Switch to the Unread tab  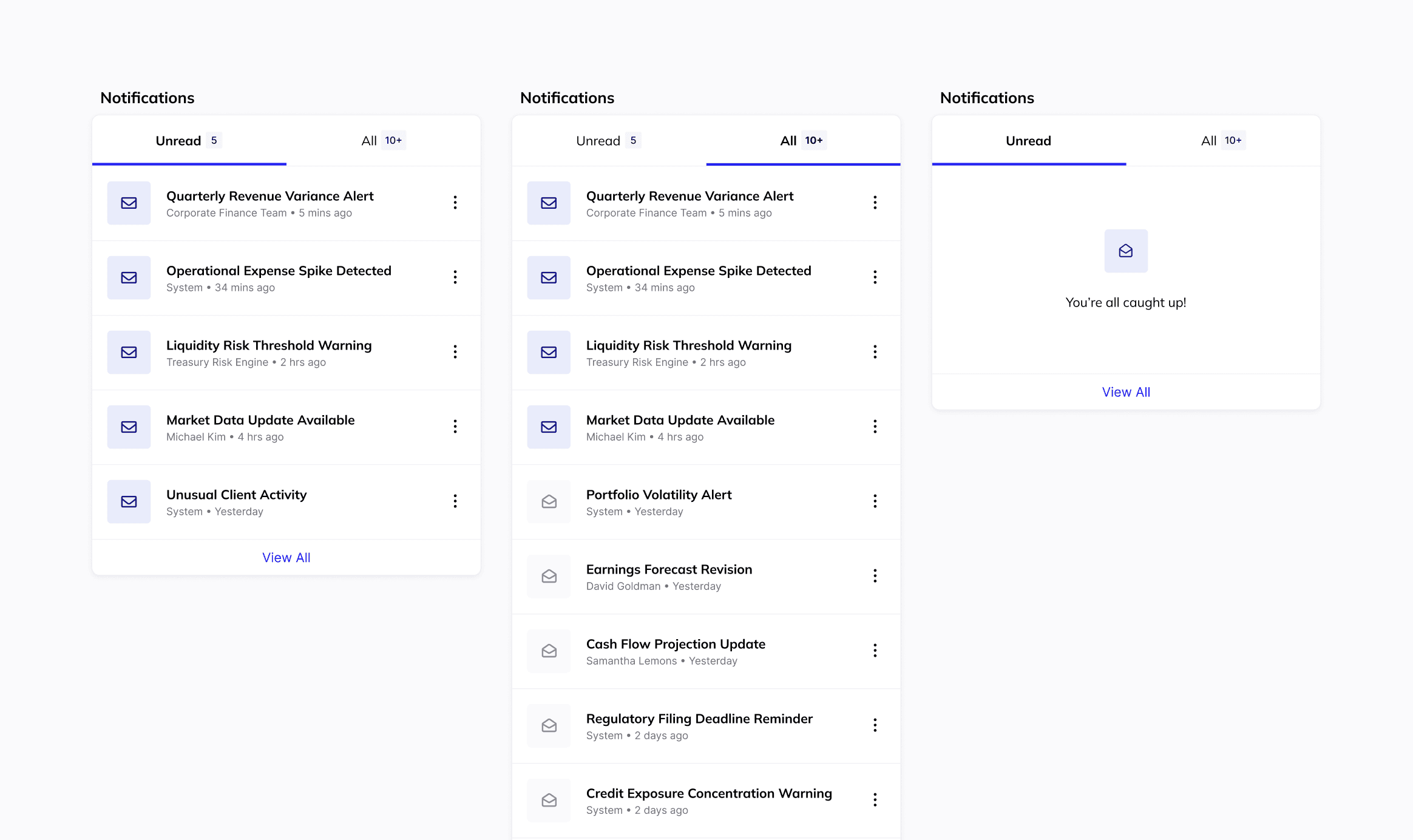tap(188, 140)
